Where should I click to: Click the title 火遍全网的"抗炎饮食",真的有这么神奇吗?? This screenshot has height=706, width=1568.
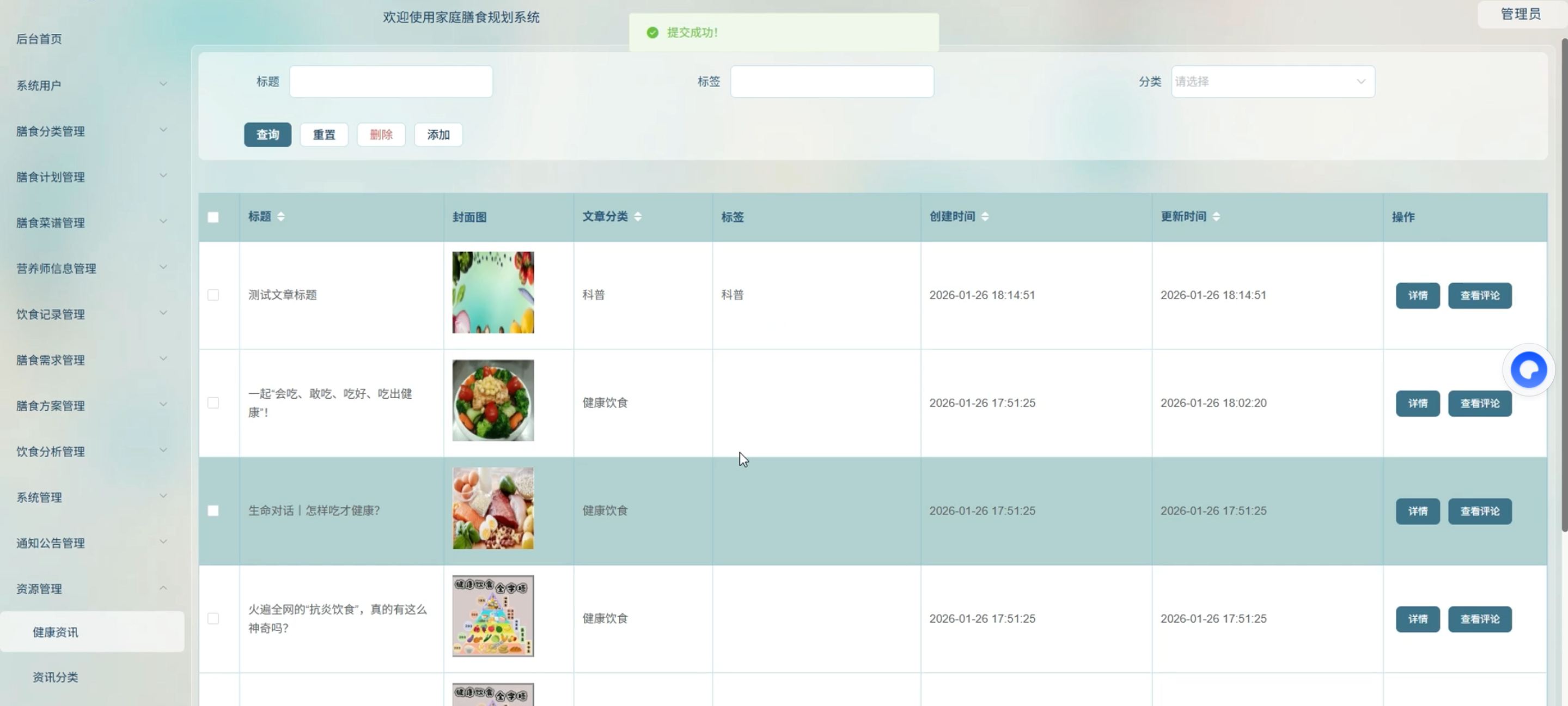338,618
